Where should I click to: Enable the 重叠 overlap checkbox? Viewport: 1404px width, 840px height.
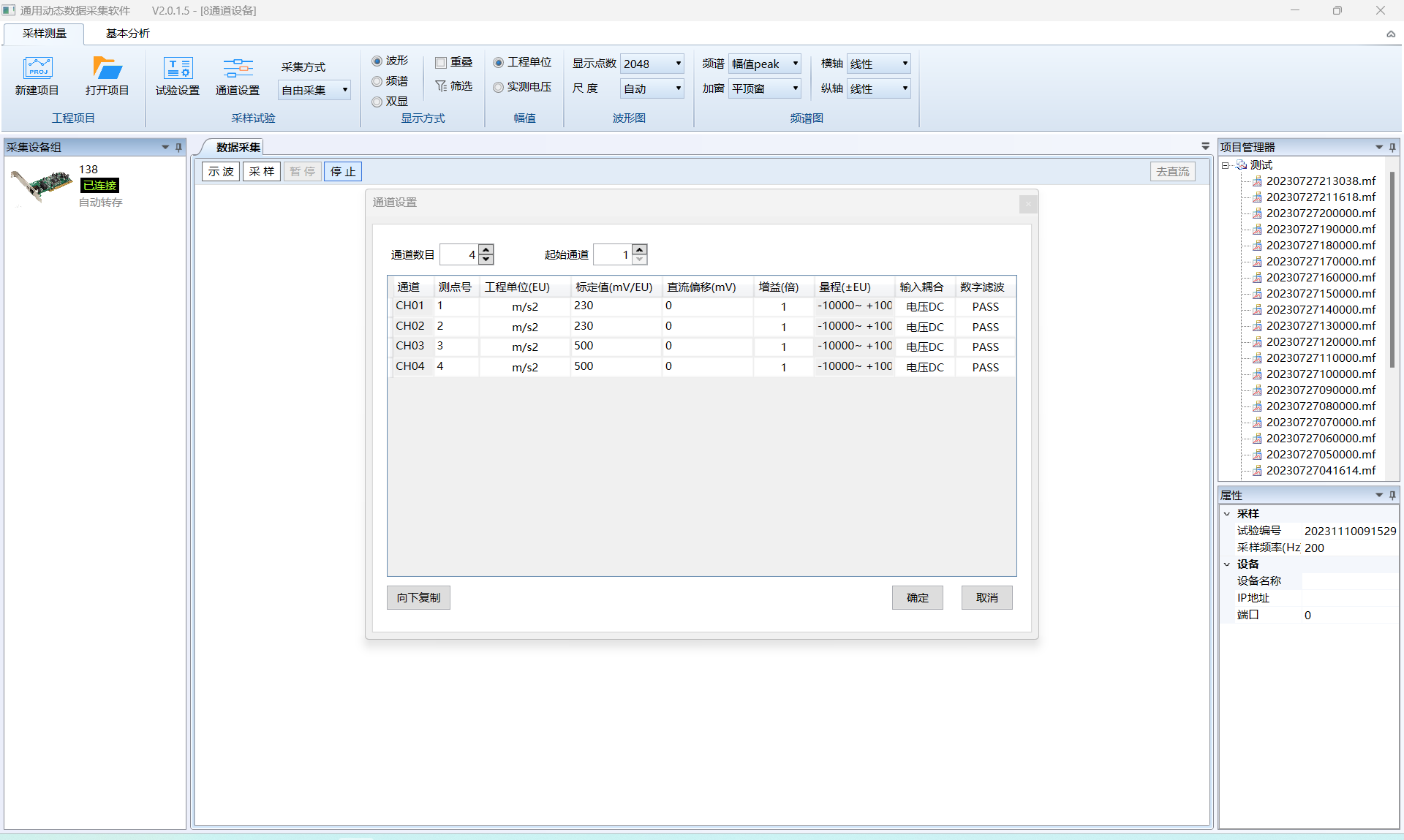pyautogui.click(x=441, y=63)
